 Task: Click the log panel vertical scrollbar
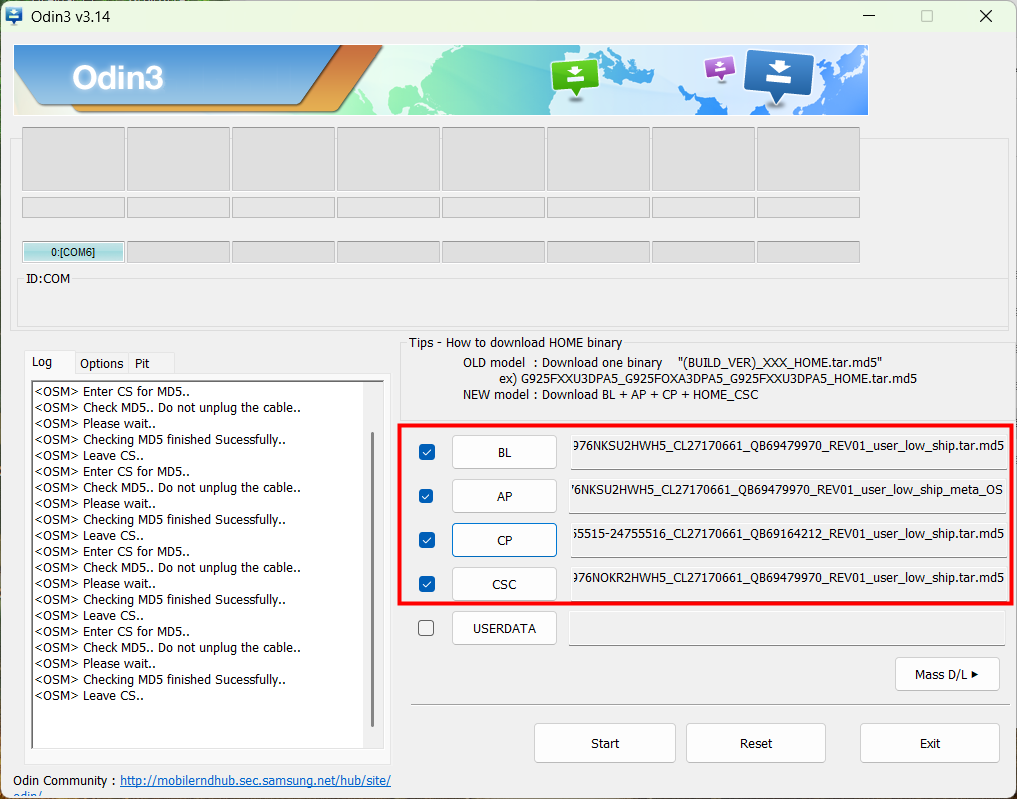click(372, 578)
